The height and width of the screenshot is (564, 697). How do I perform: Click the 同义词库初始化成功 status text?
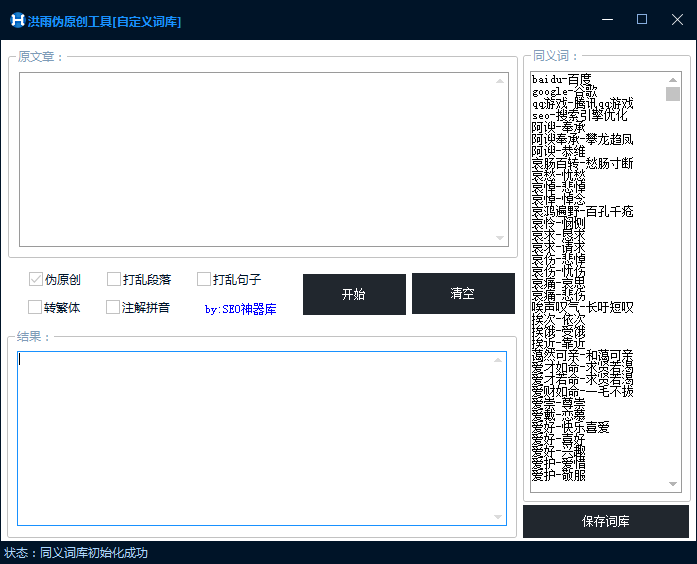click(94, 553)
